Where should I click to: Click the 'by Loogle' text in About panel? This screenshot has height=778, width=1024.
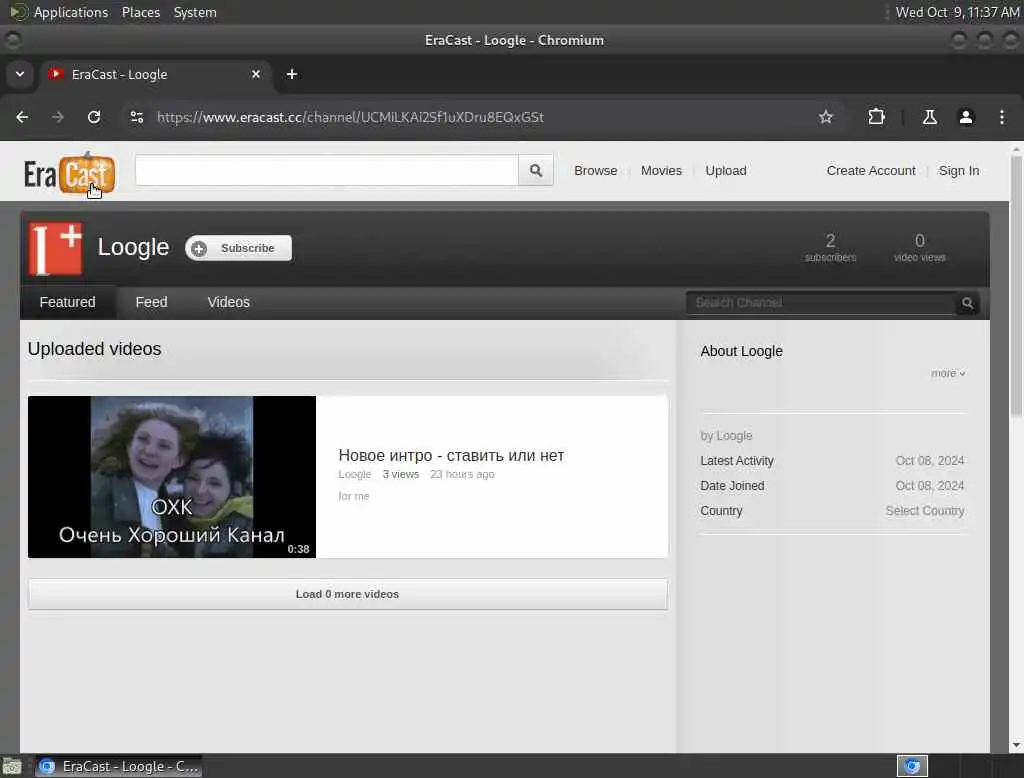[726, 436]
